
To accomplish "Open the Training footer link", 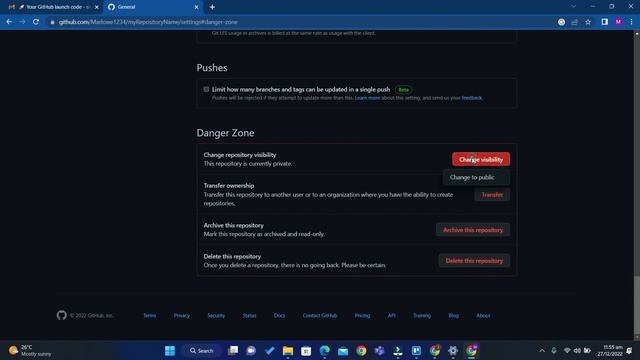I will click(x=422, y=316).
